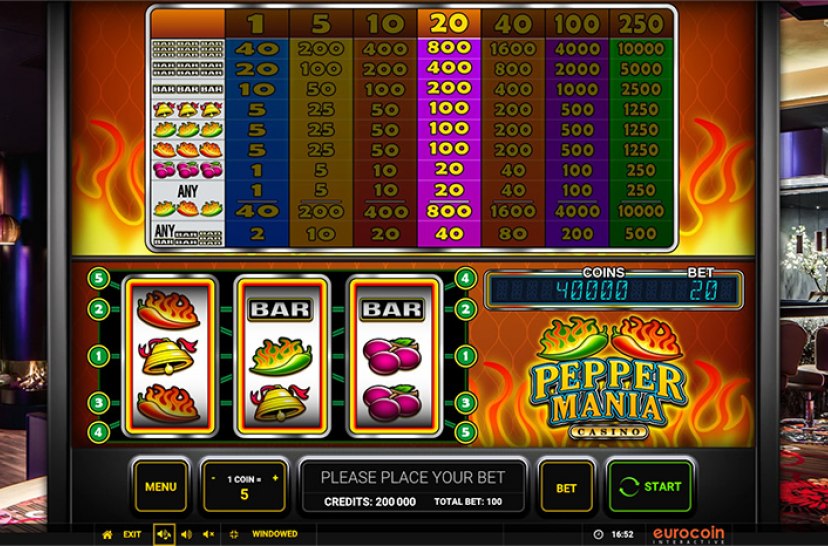
Task: Select sound effects only speaker icon
Action: coord(186,534)
